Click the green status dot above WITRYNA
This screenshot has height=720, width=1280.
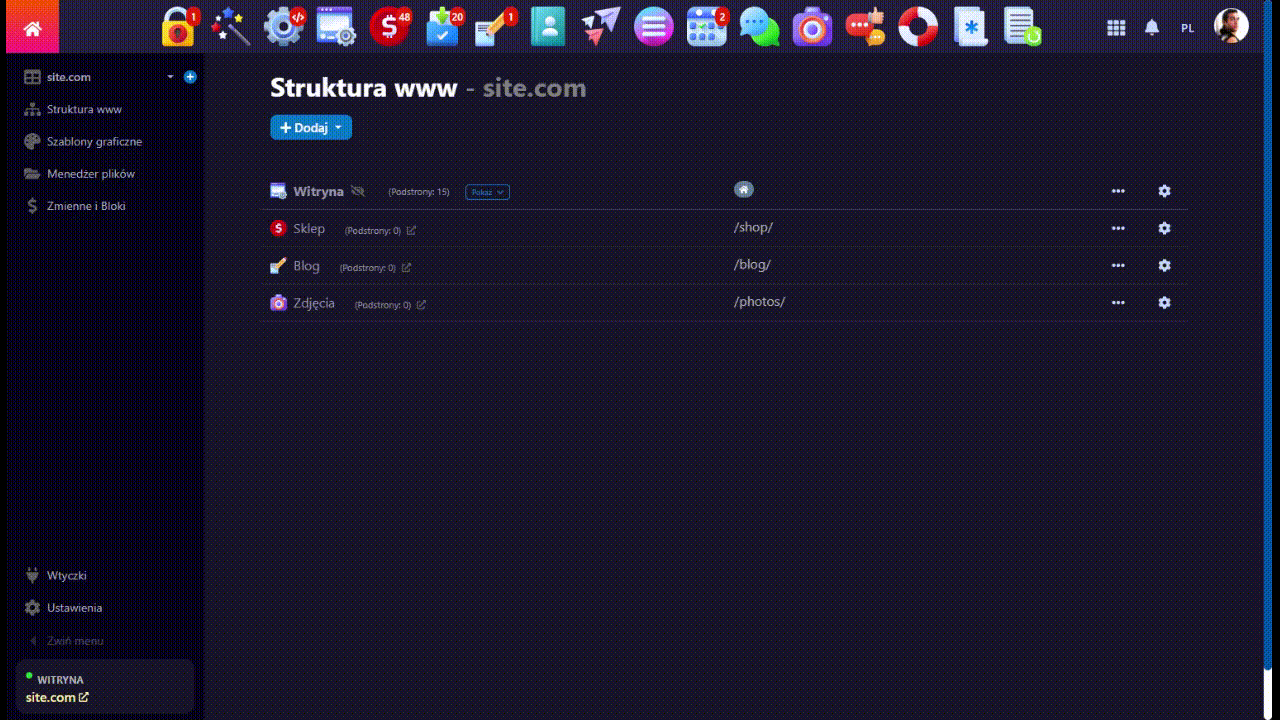[29, 676]
